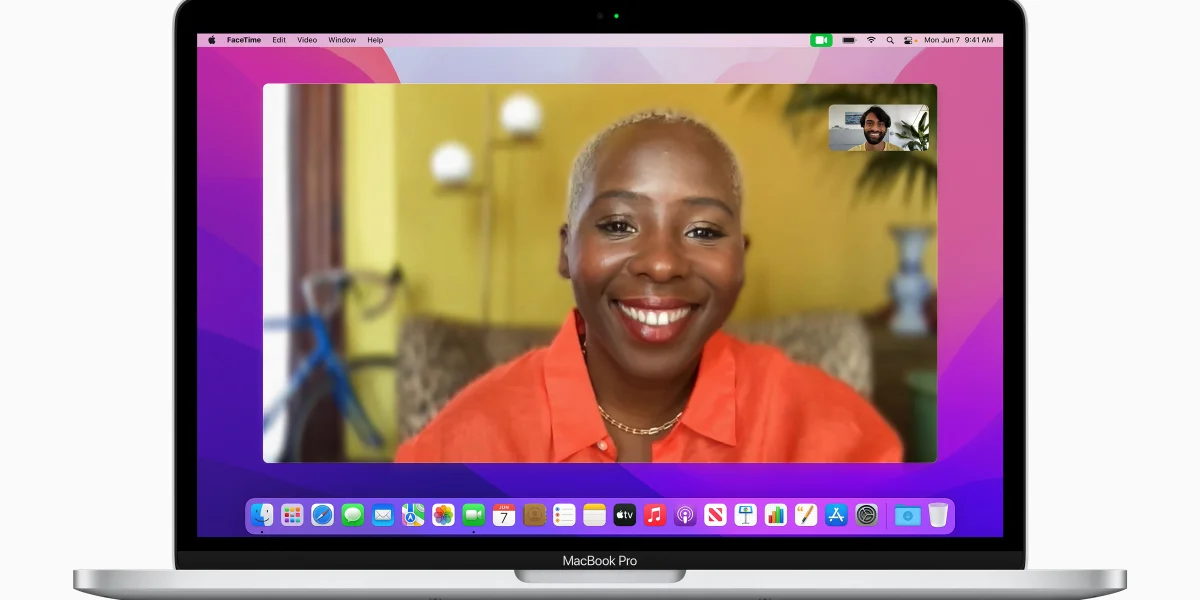Open the Apple TV app in Dock

point(624,515)
